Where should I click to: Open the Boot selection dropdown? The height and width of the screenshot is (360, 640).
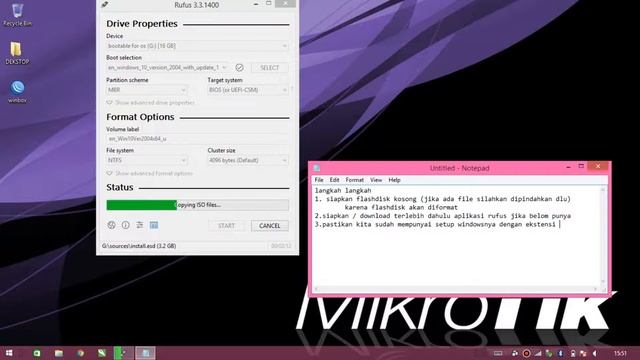pyautogui.click(x=168, y=67)
